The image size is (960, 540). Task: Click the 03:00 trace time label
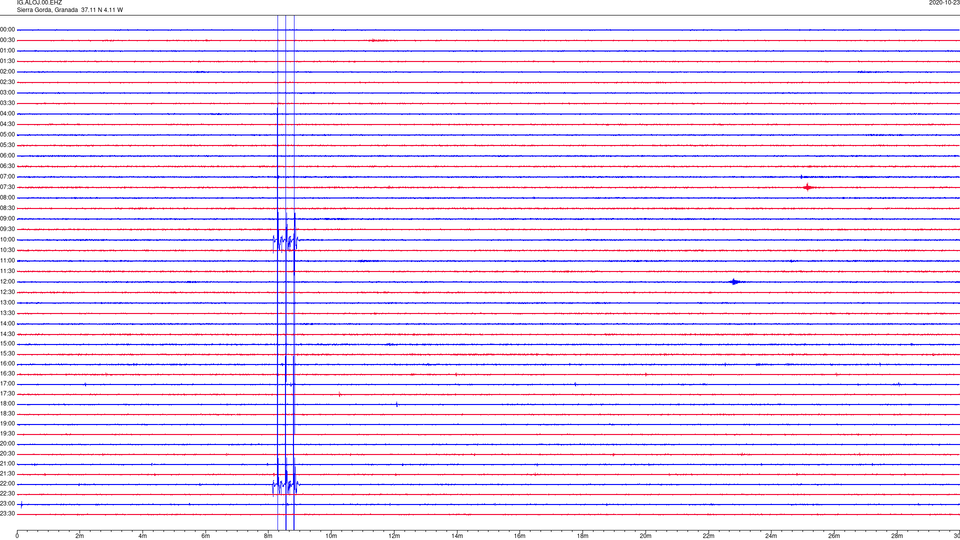click(x=7, y=92)
